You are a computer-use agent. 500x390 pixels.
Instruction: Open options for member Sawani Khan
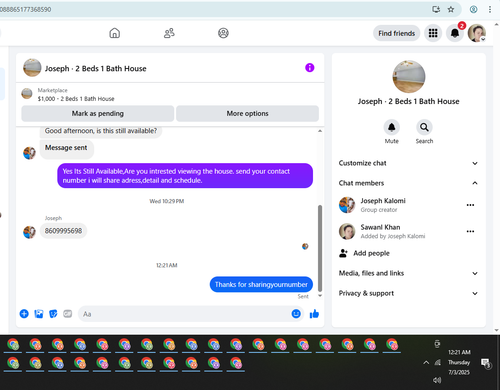[x=470, y=231]
